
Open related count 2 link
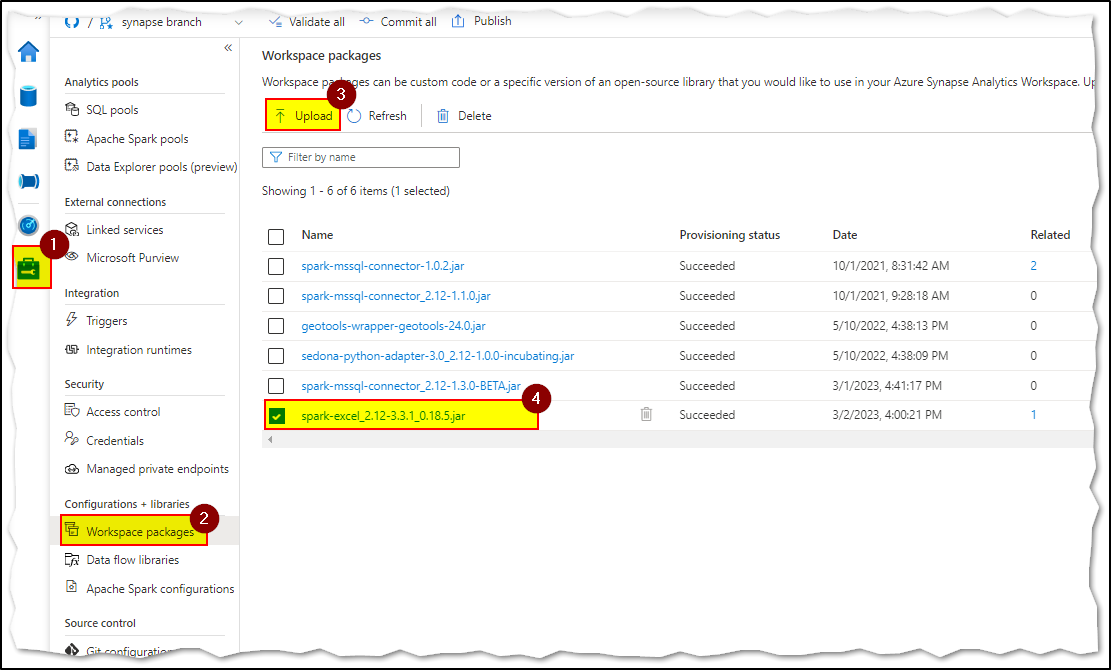[1033, 266]
